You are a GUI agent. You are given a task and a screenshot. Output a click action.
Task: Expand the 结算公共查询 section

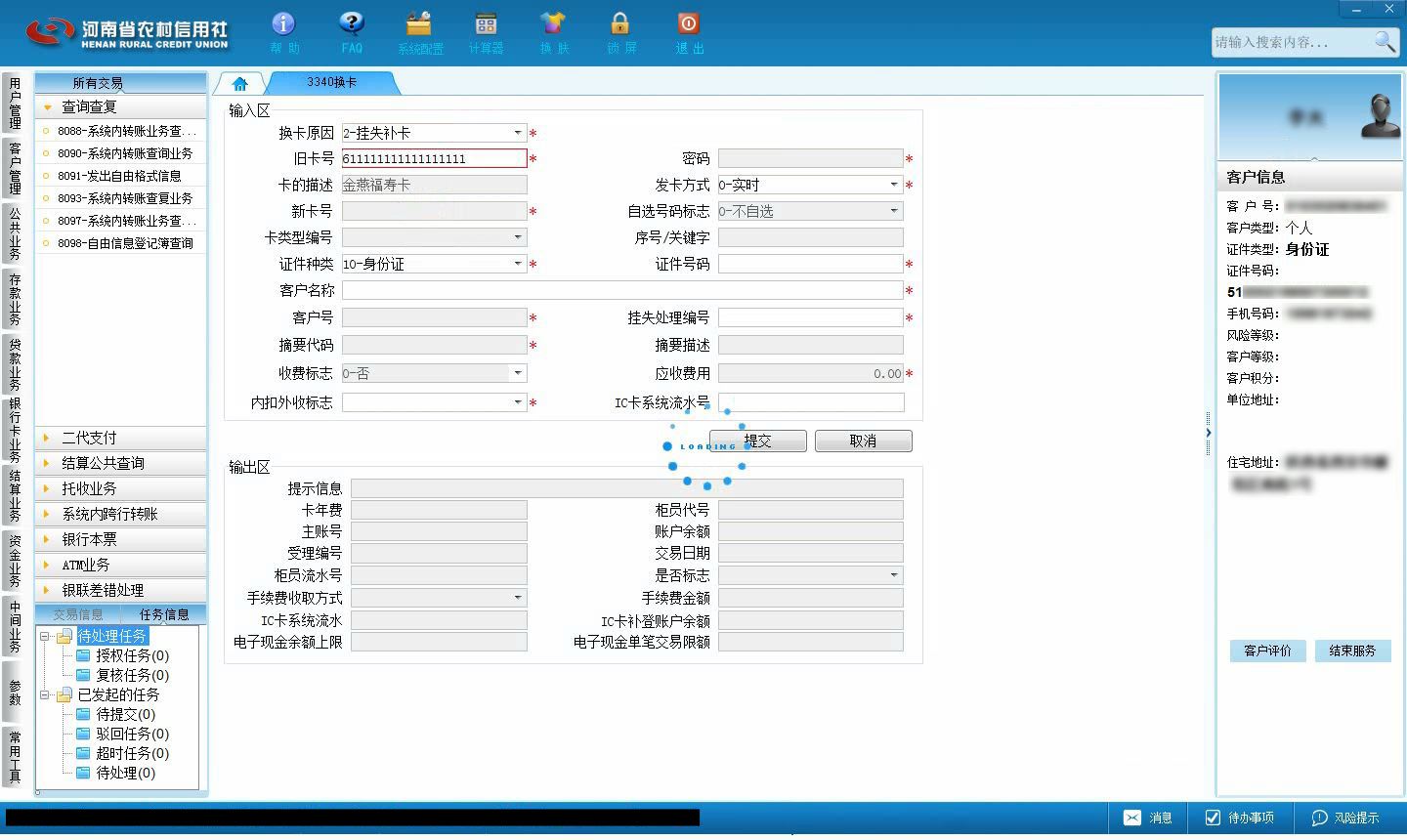coord(121,463)
